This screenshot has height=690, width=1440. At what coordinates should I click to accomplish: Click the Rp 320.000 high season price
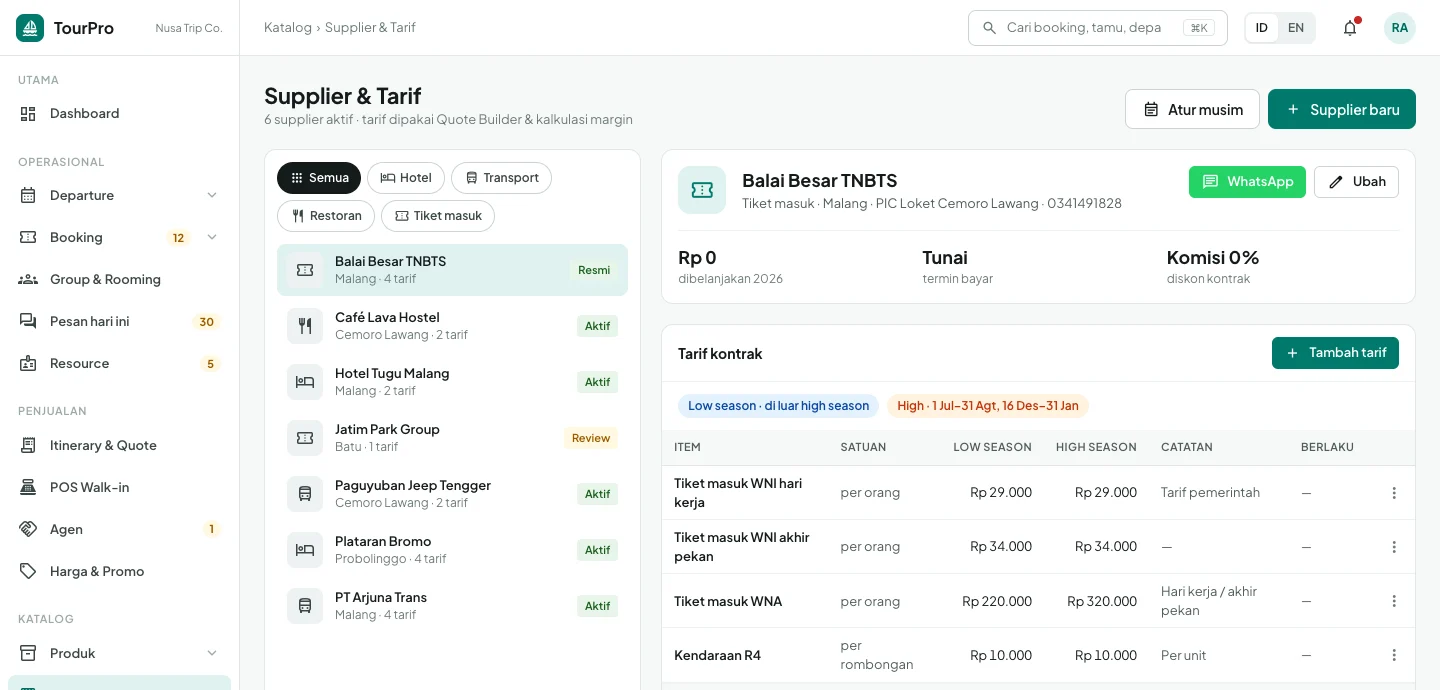(1101, 602)
